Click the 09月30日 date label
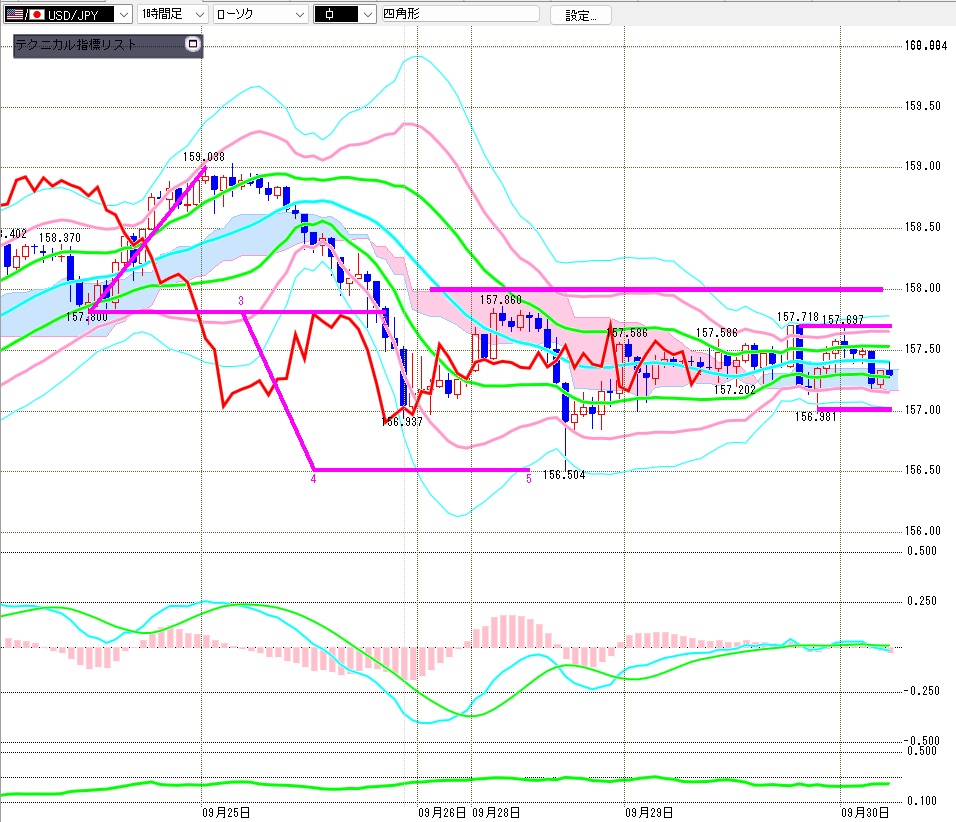956x822 pixels. (865, 812)
